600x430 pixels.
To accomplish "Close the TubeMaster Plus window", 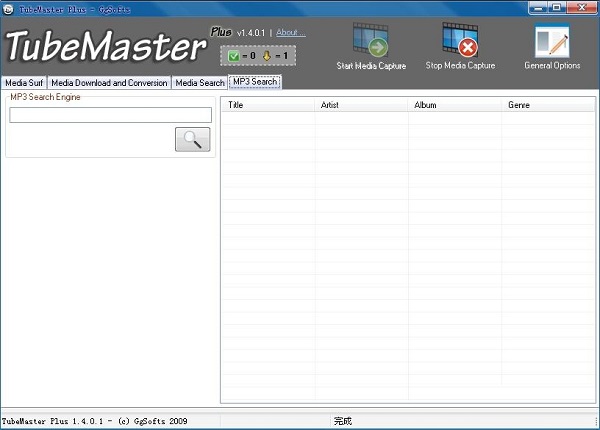I will pyautogui.click(x=582, y=8).
